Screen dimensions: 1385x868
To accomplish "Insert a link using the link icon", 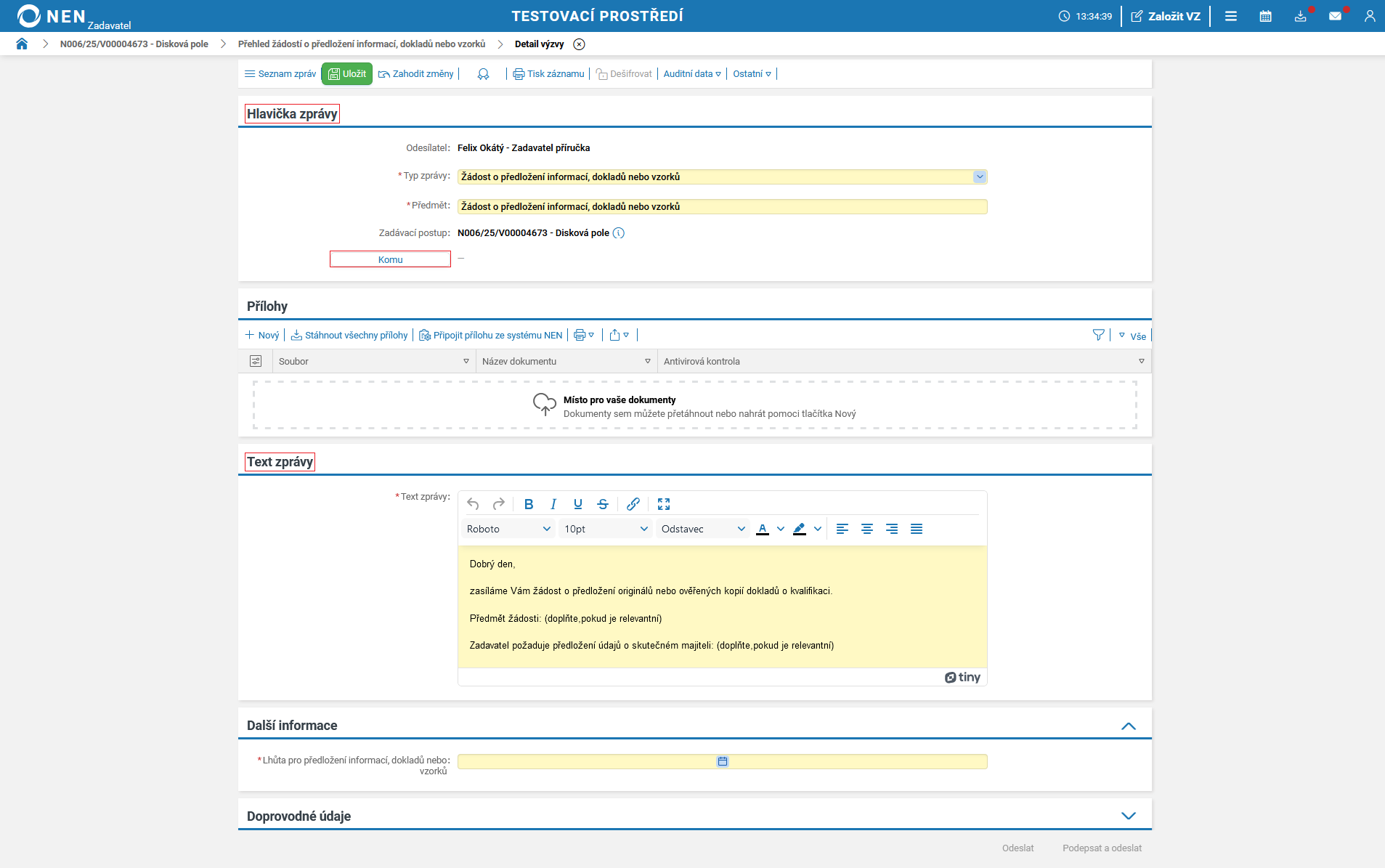I will (x=633, y=504).
